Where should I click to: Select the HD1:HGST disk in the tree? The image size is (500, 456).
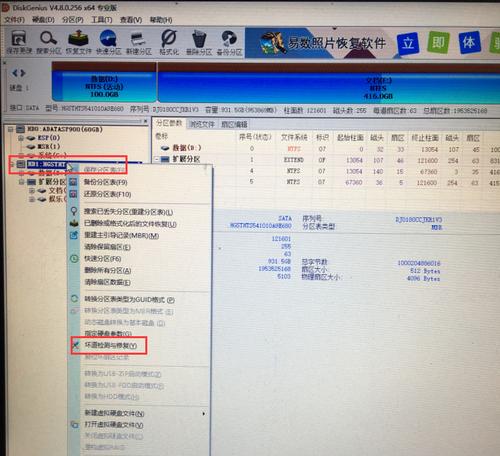coord(46,164)
